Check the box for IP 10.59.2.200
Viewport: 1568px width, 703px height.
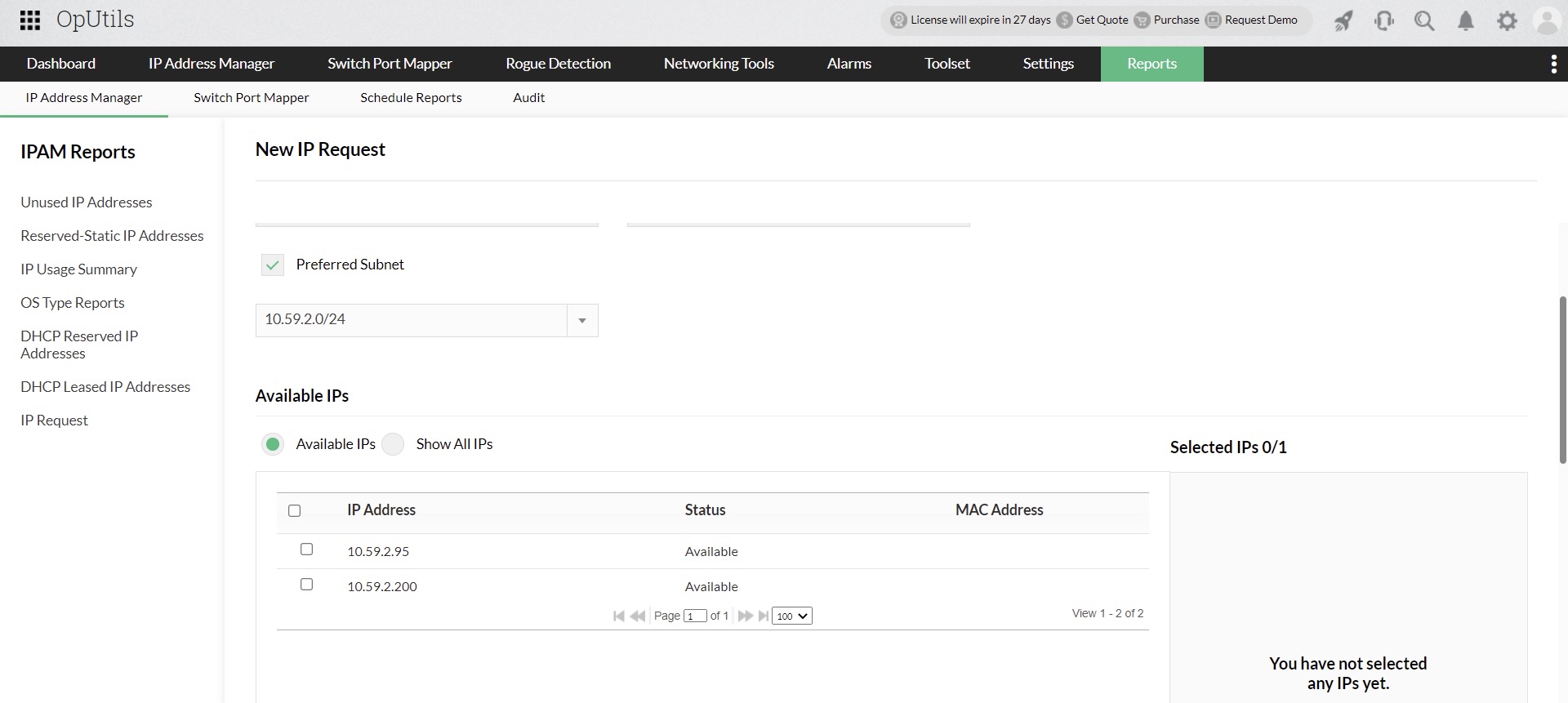(x=307, y=585)
